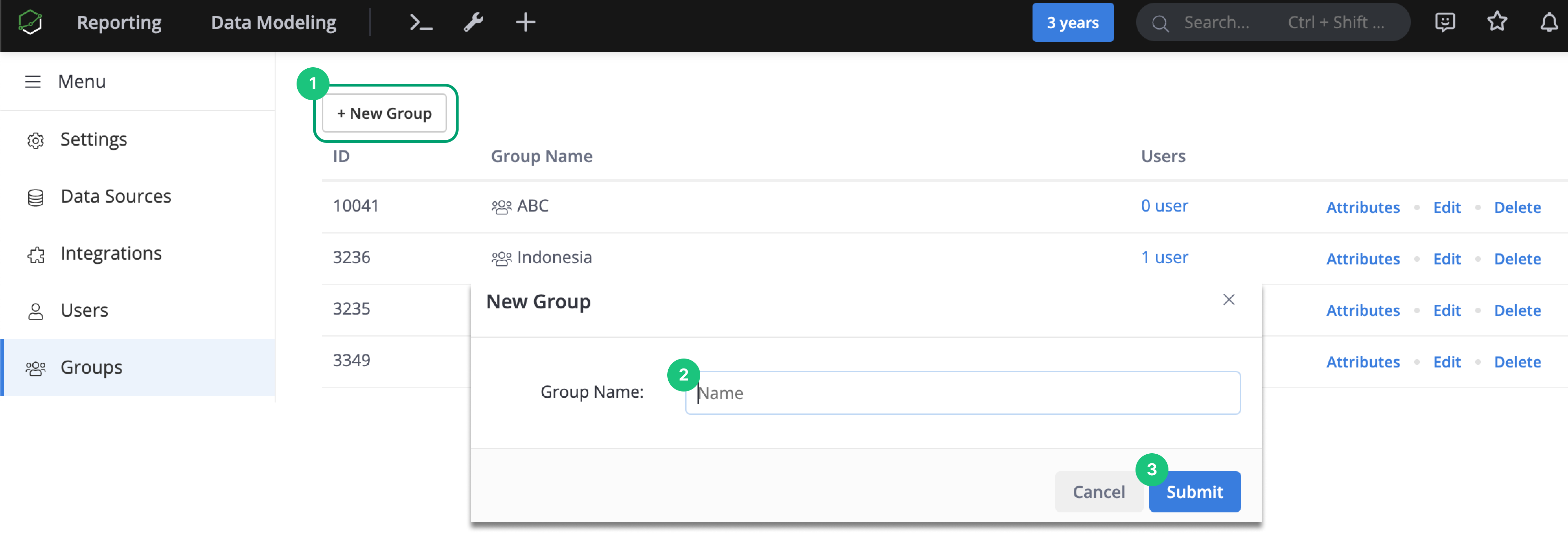The height and width of the screenshot is (533, 1568).
Task: Click the 3 years button
Action: 1073,23
